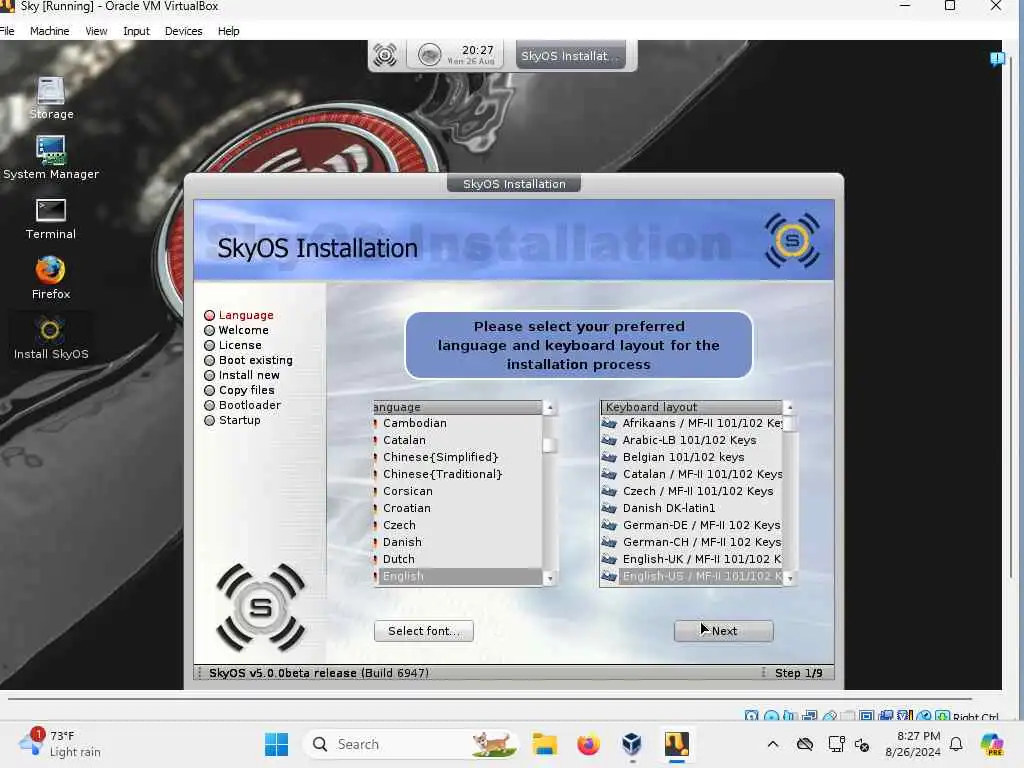Open the Machine menu

[x=50, y=31]
